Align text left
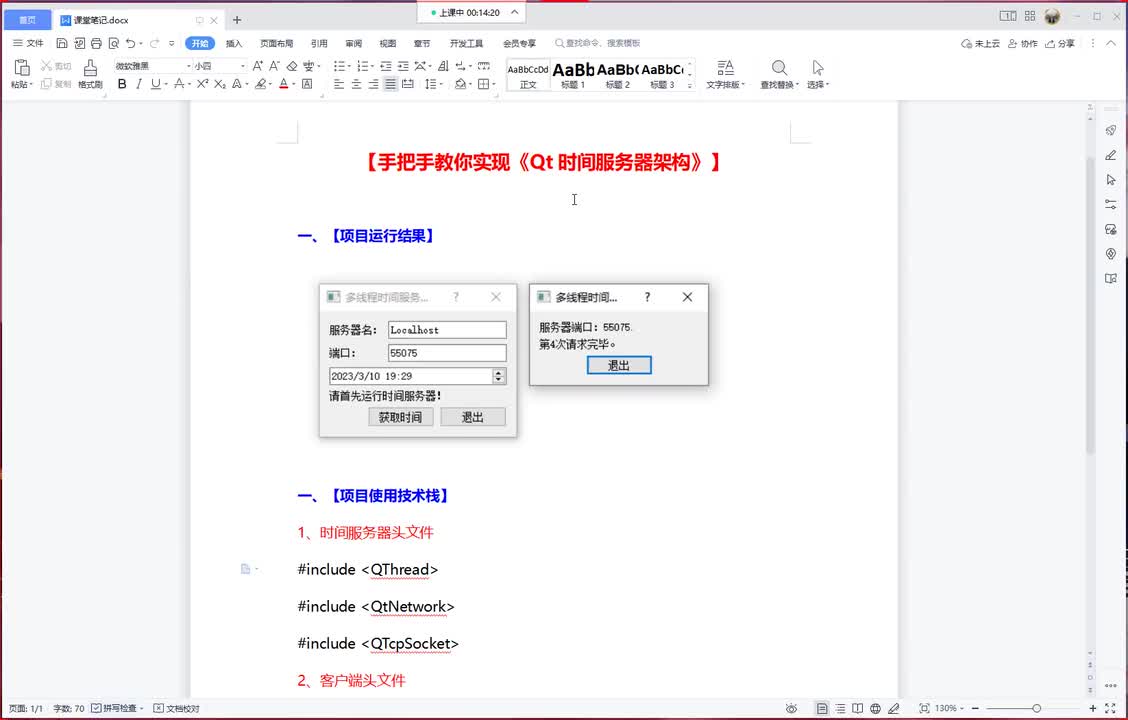This screenshot has height=720, width=1128. point(339,84)
